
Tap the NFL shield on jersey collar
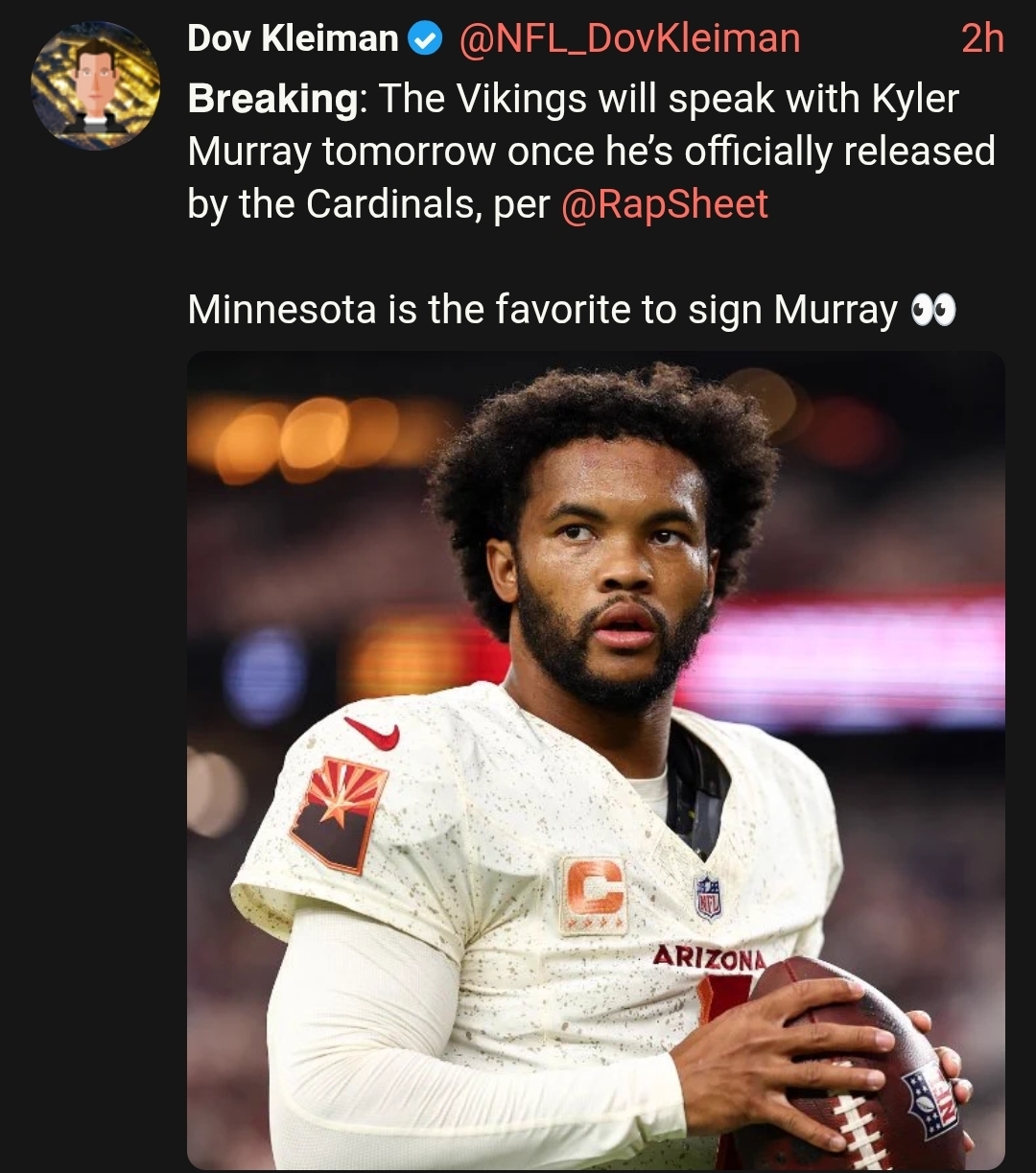pos(708,898)
